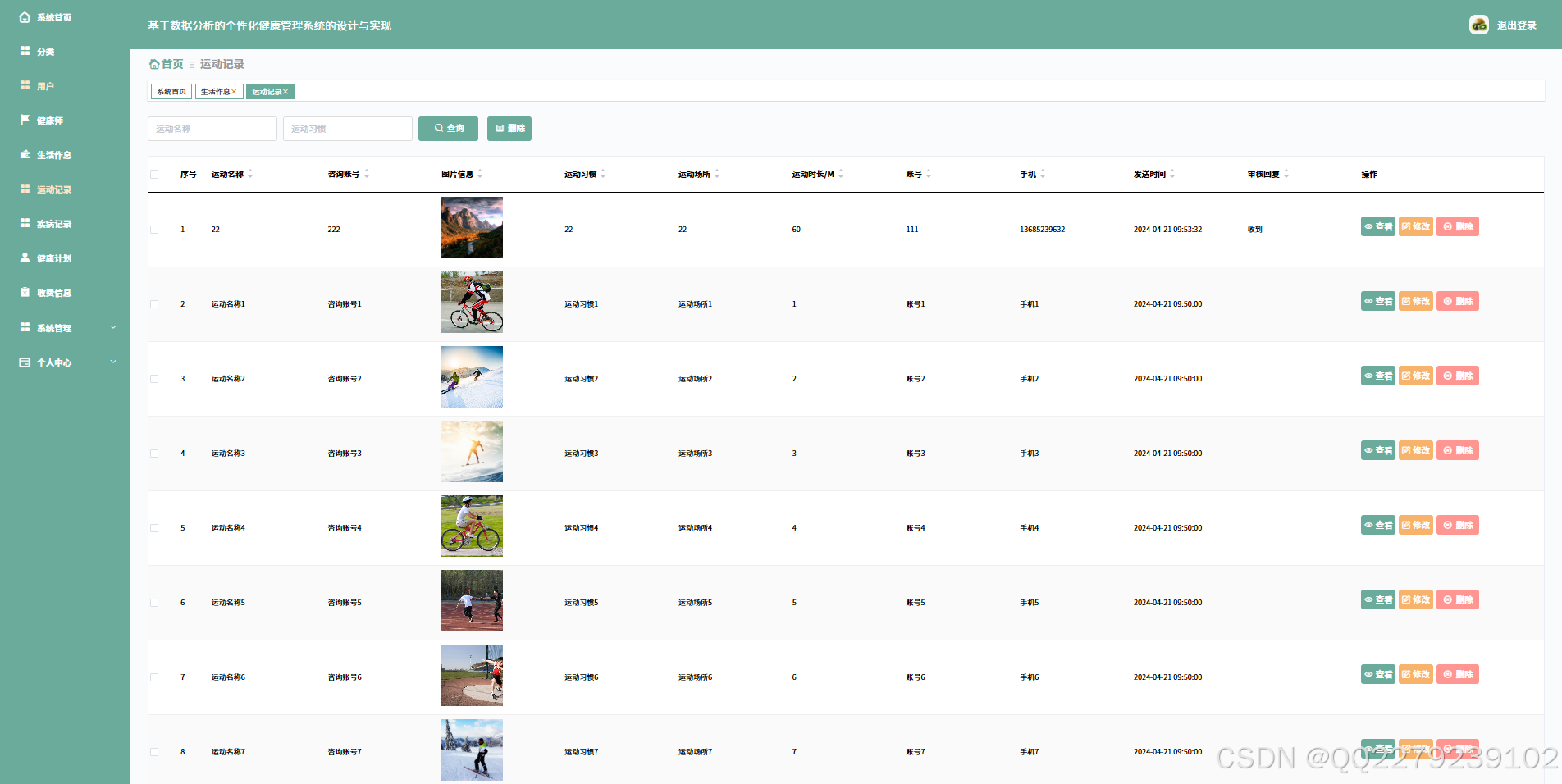The width and height of the screenshot is (1562, 784).
Task: Sort by the 运动场所 column
Action: click(717, 174)
